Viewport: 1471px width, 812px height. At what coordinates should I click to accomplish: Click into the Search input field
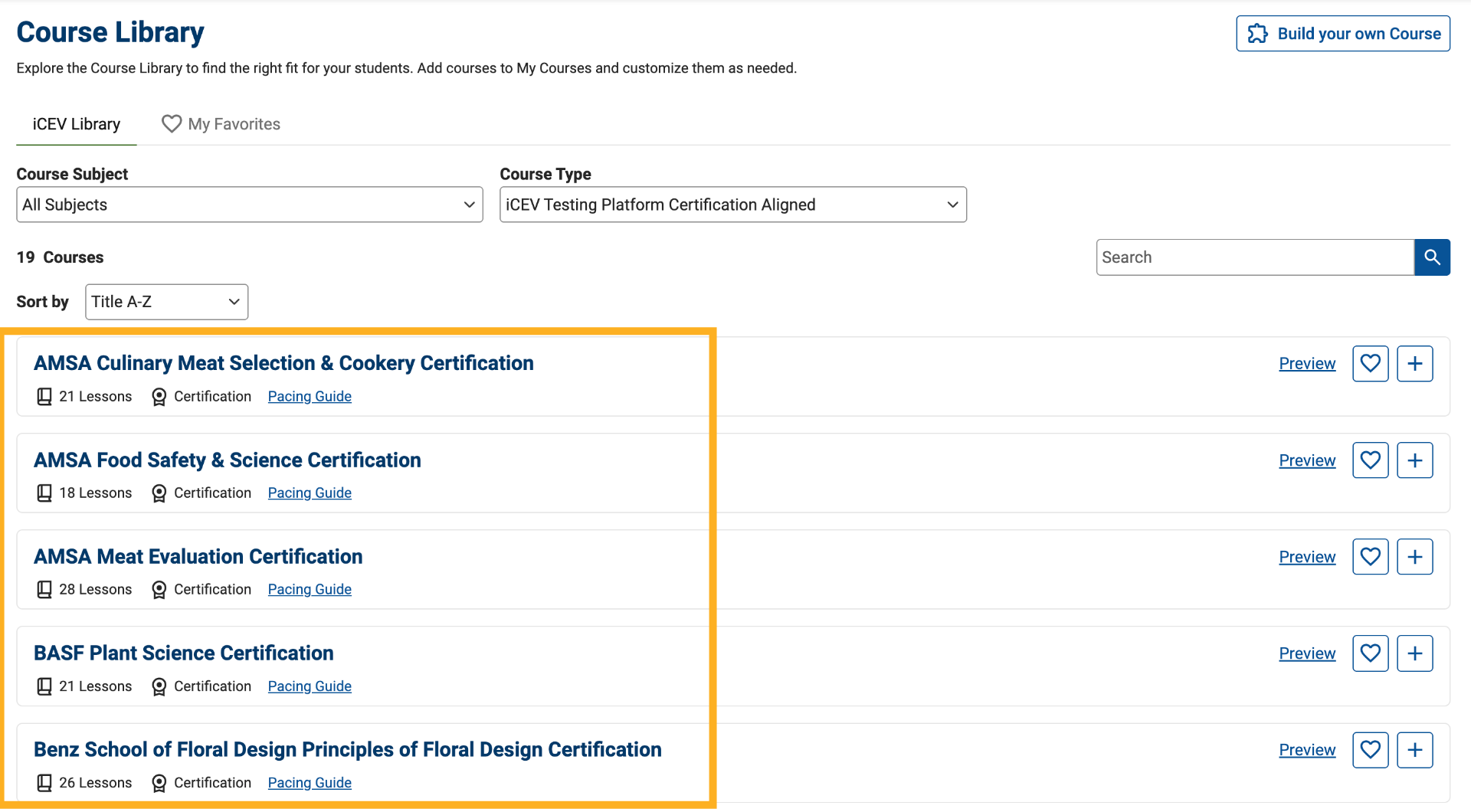[x=1255, y=257]
